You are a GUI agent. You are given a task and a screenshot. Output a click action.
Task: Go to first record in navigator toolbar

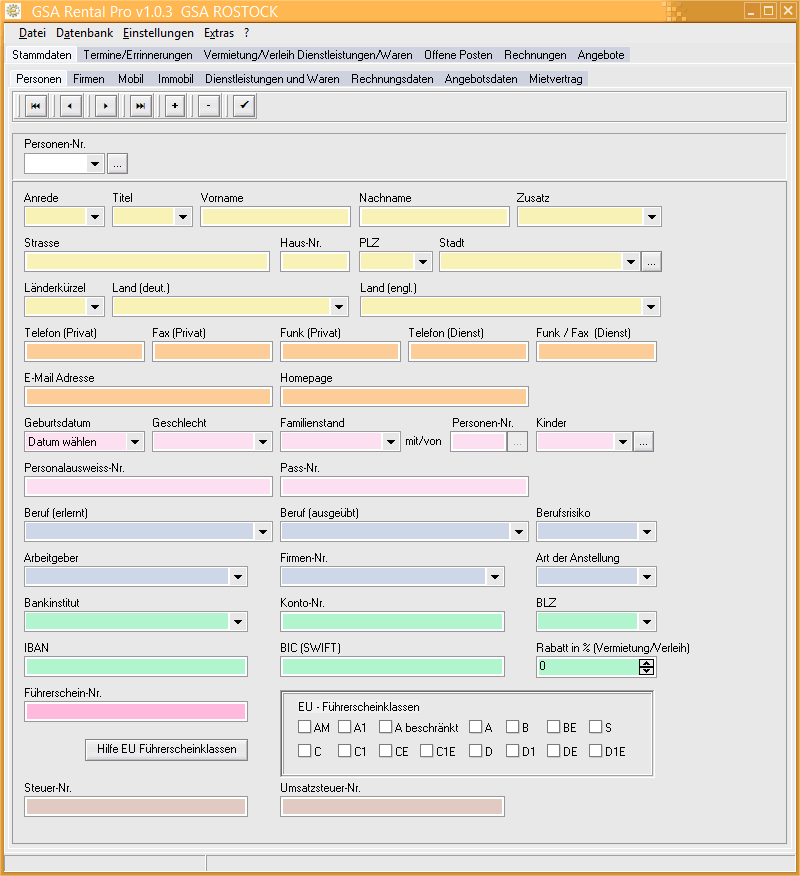pos(35,106)
